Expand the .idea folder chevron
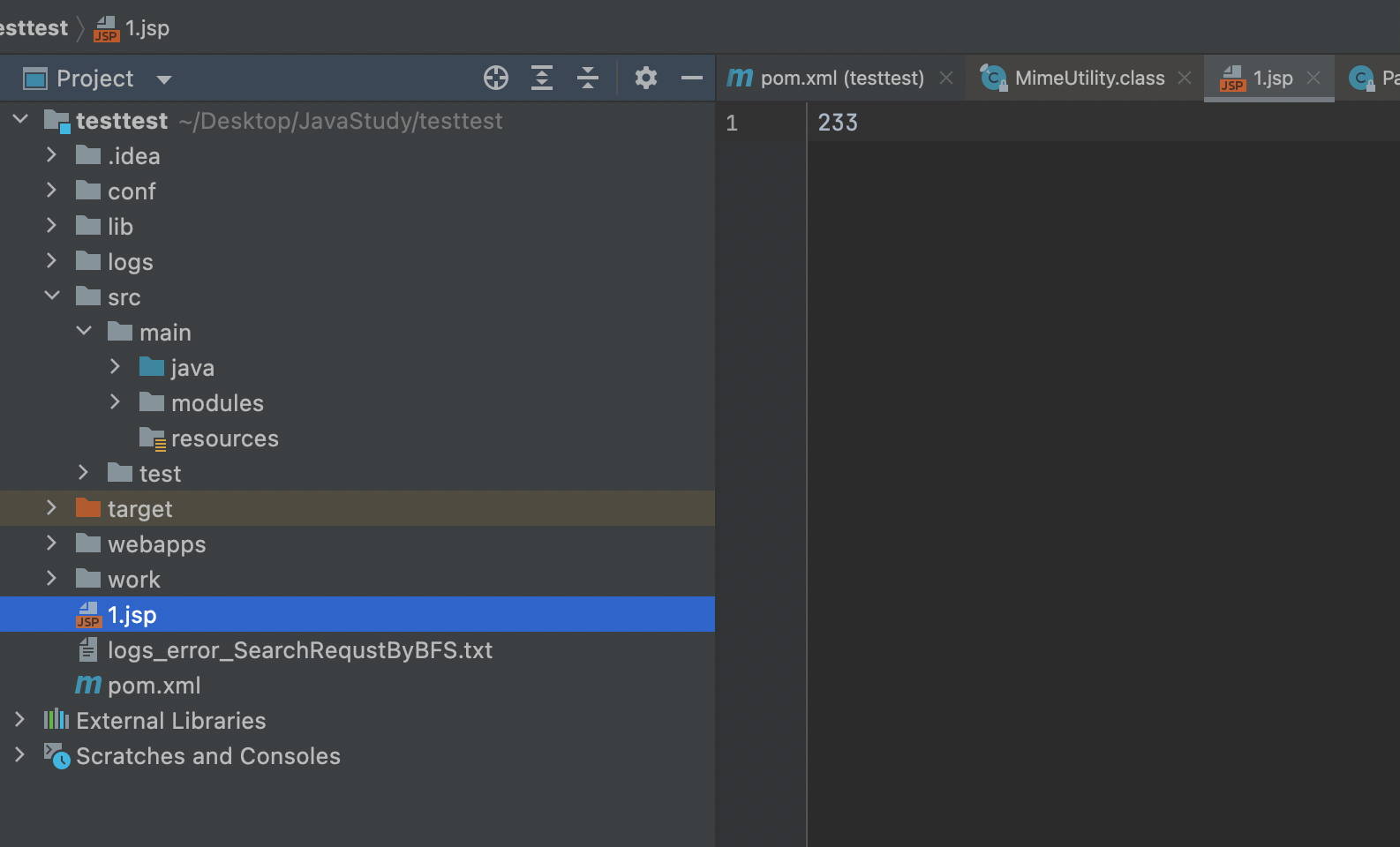The height and width of the screenshot is (847, 1400). [x=51, y=154]
